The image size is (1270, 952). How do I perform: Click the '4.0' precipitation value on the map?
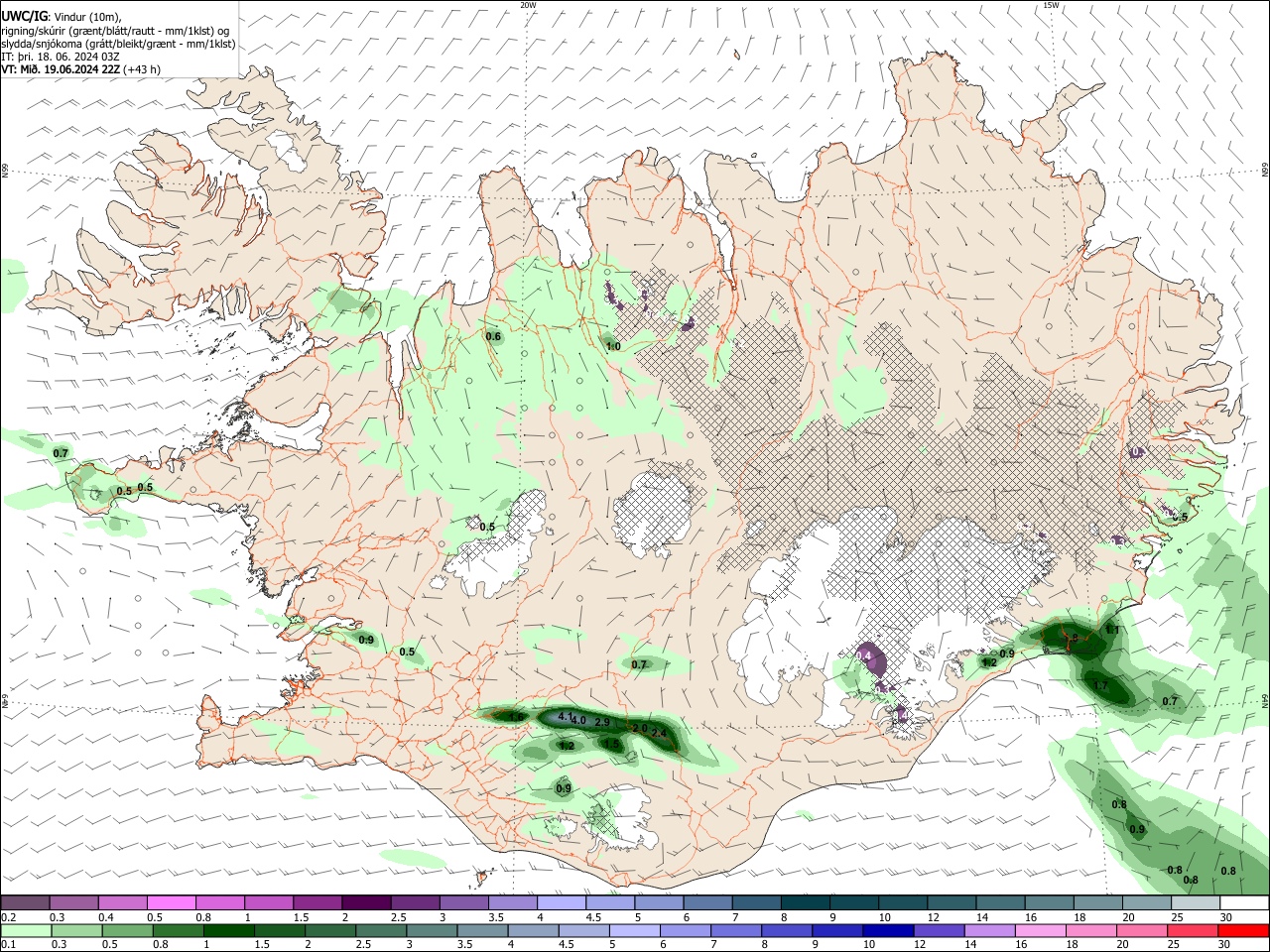[x=578, y=720]
